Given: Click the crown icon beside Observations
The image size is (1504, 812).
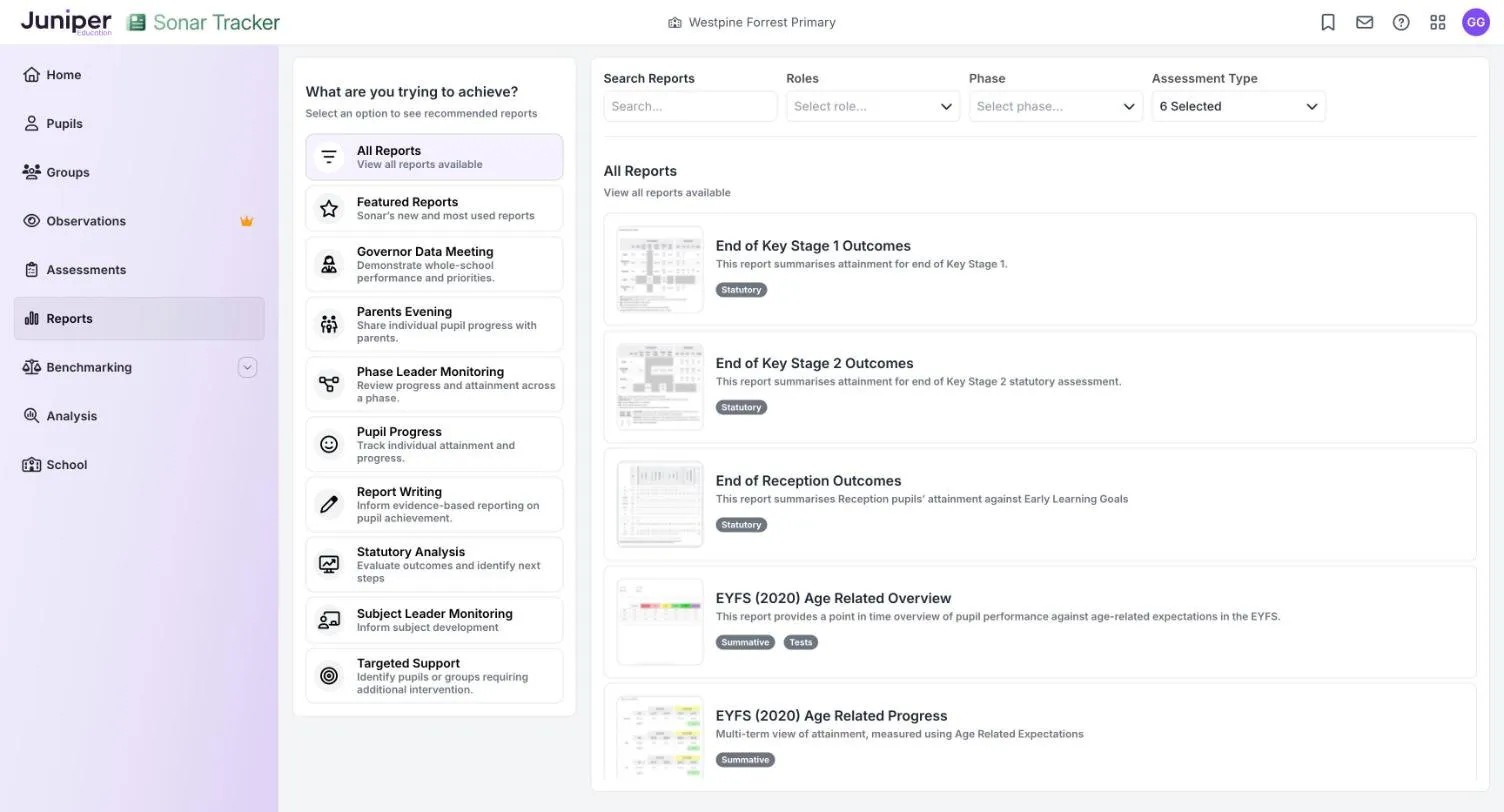Looking at the screenshot, I should 246,221.
